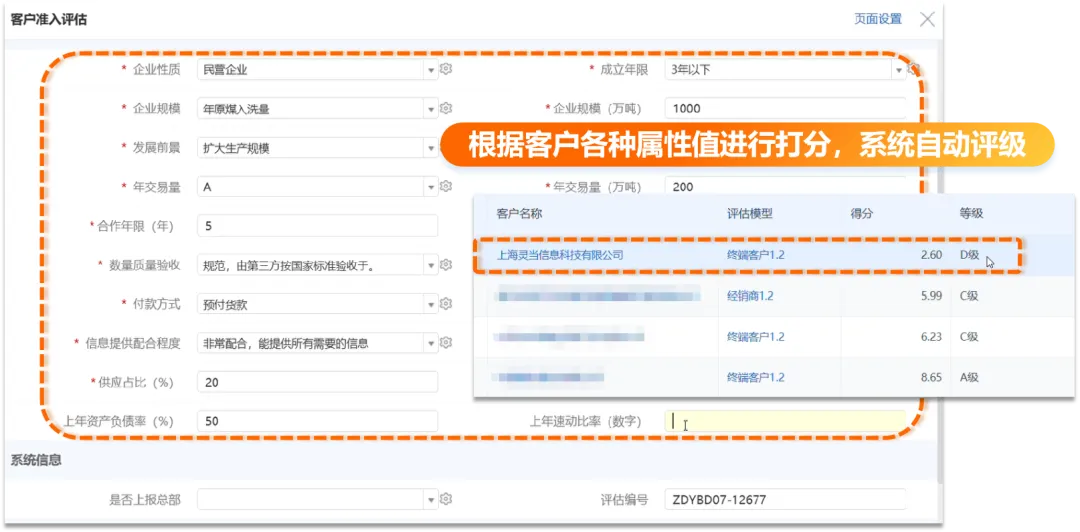
Task: Click the gear icon beside 年交易量 dropdown
Action: [x=446, y=186]
